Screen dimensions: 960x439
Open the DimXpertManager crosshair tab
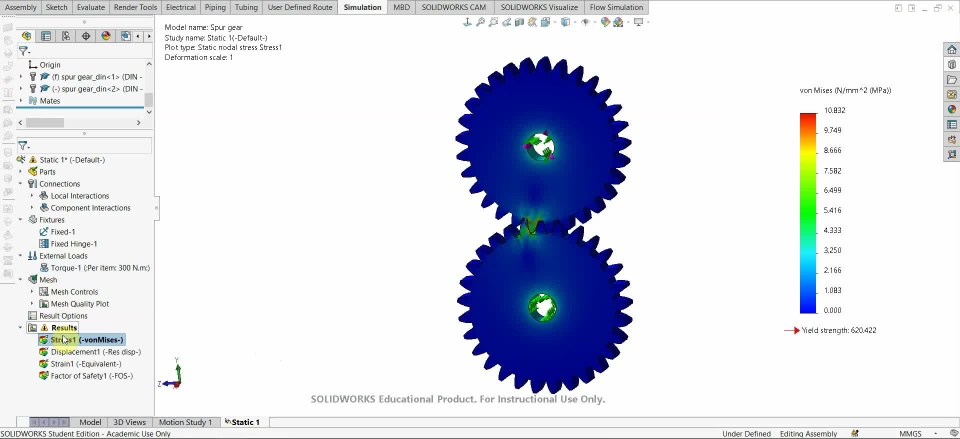pyautogui.click(x=86, y=36)
